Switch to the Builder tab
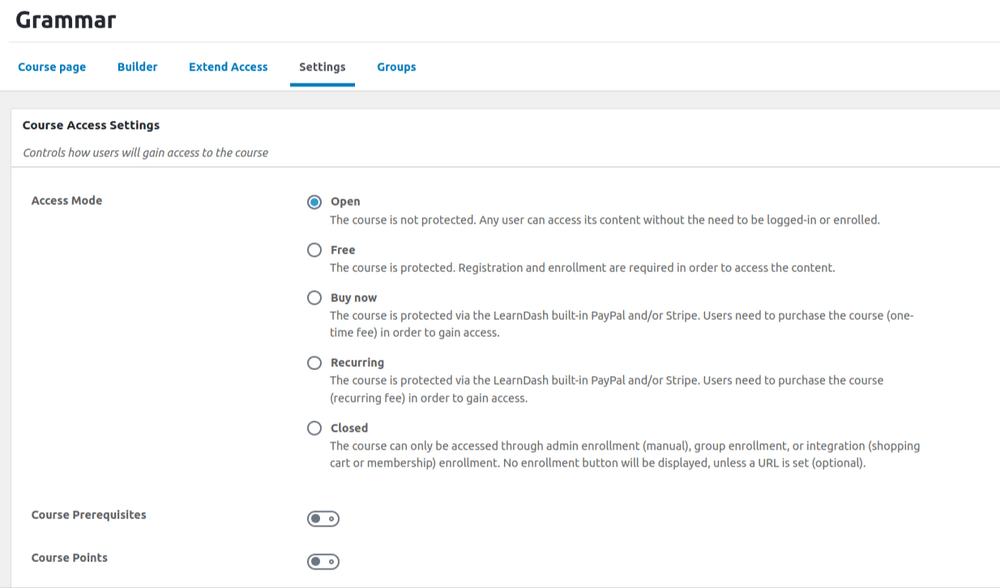This screenshot has width=1000, height=588. tap(137, 67)
